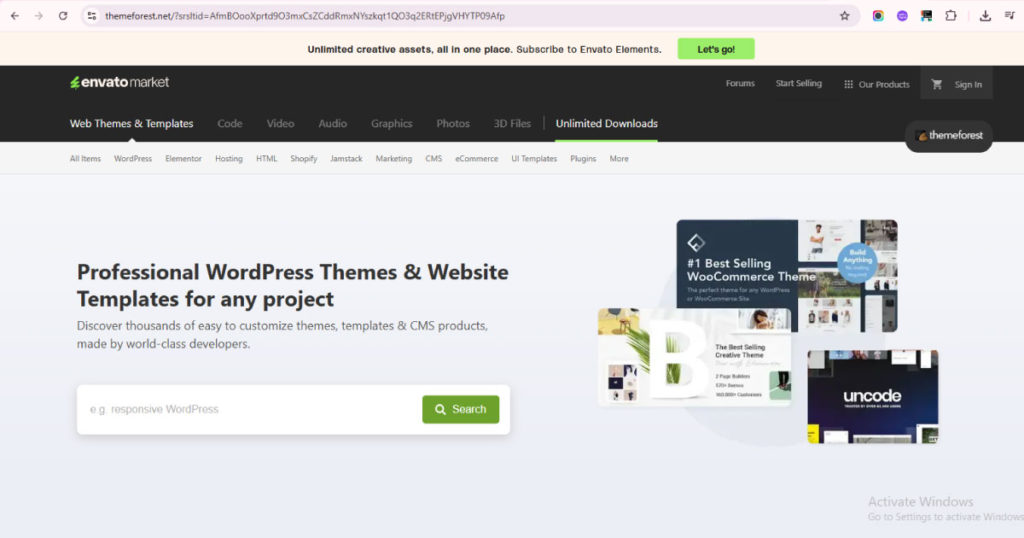The width and height of the screenshot is (1024, 538).
Task: Open the WordPress category
Action: [133, 159]
